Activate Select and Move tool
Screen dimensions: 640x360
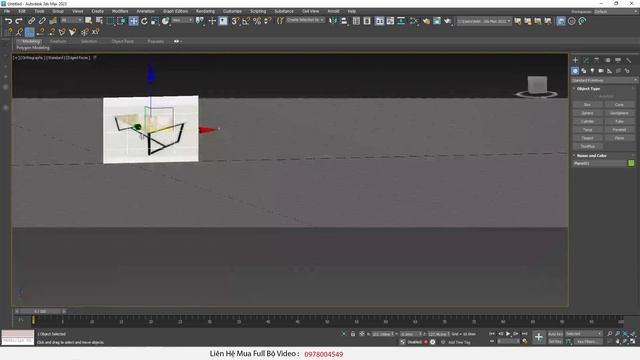click(133, 21)
